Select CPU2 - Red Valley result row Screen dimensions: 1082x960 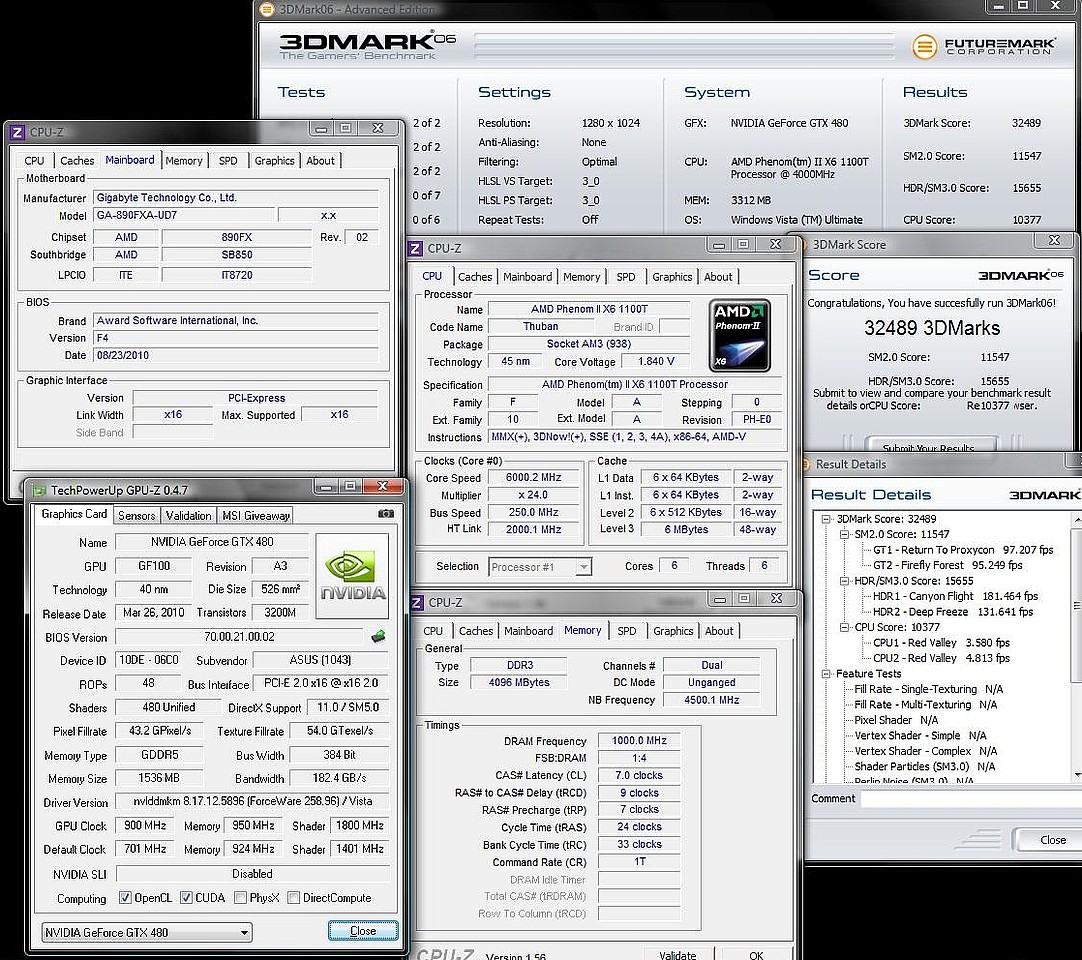[941, 658]
